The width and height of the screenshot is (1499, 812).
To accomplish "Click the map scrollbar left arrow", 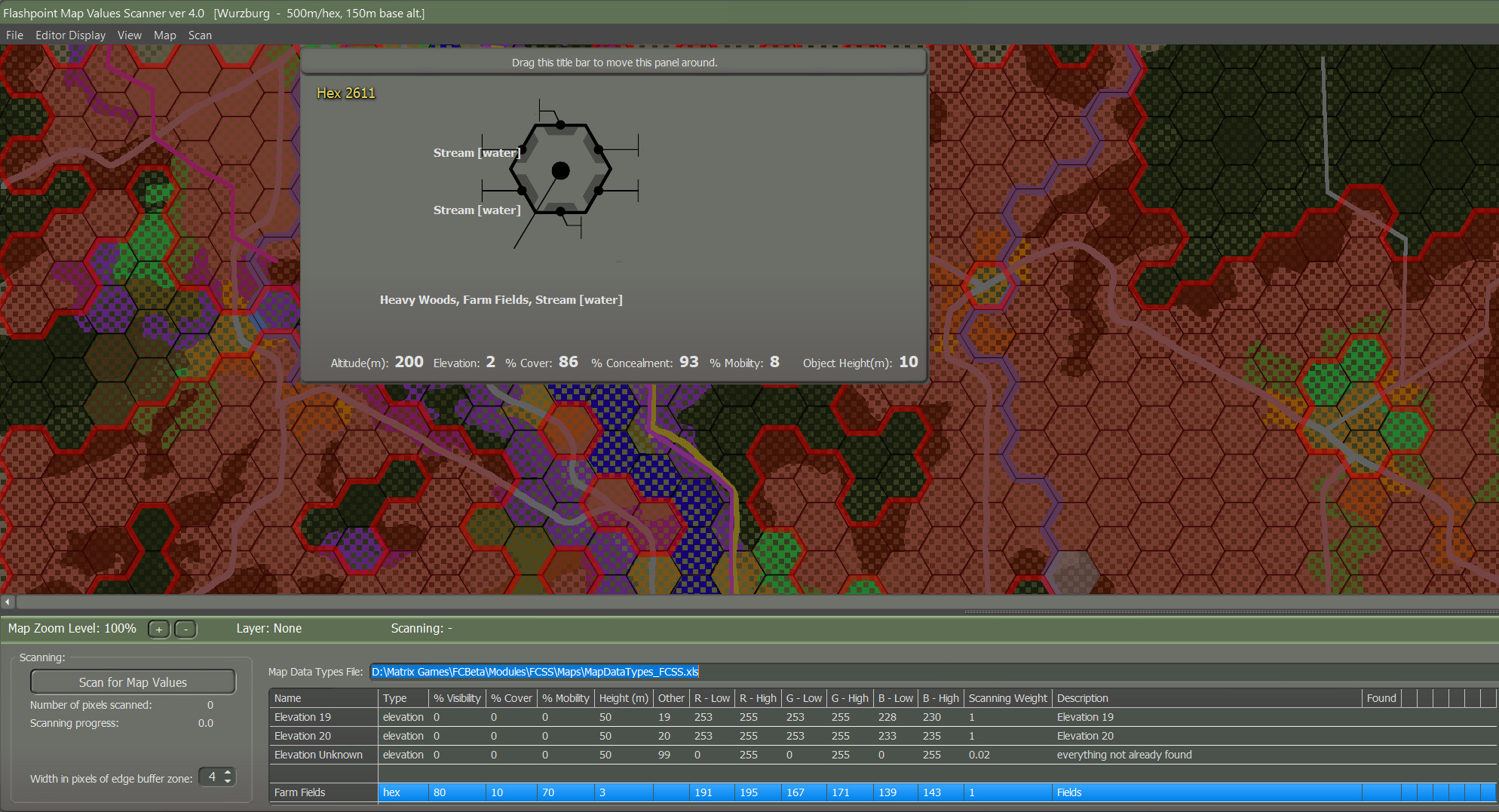I will tap(8, 602).
